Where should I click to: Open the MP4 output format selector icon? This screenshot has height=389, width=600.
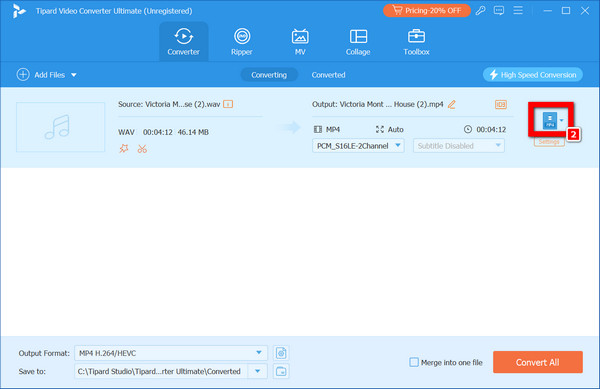point(550,120)
